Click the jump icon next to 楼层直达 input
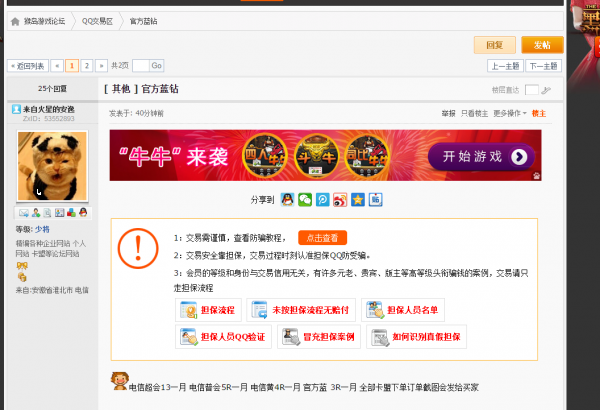This screenshot has width=600, height=410. 546,90
